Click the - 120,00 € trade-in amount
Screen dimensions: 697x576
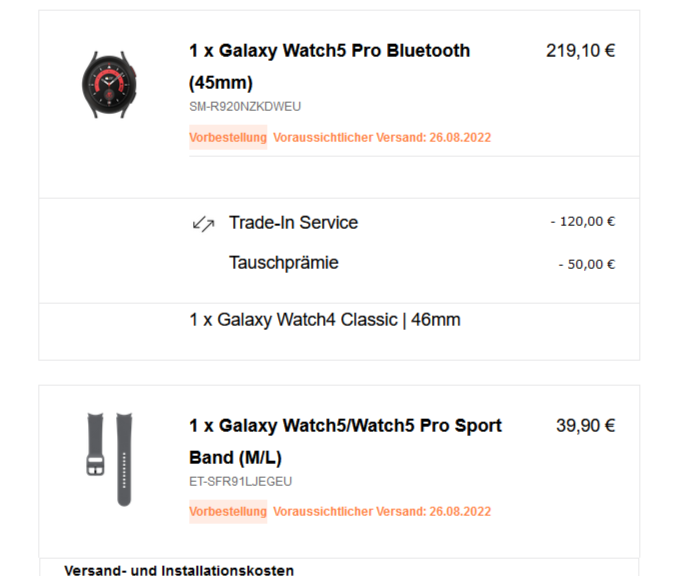tap(582, 222)
